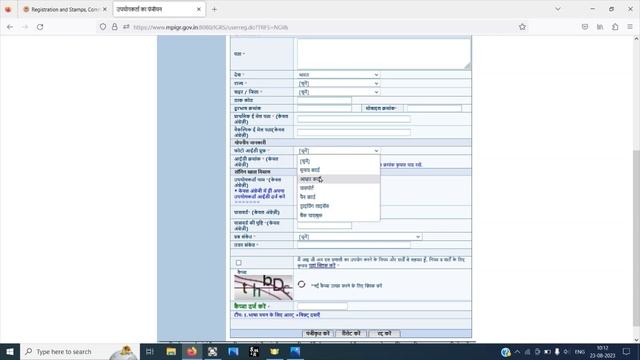Image resolution: width=640 pixels, height=360 pixels.
Task: Open the देश (country) dropdown
Action: tap(338, 75)
